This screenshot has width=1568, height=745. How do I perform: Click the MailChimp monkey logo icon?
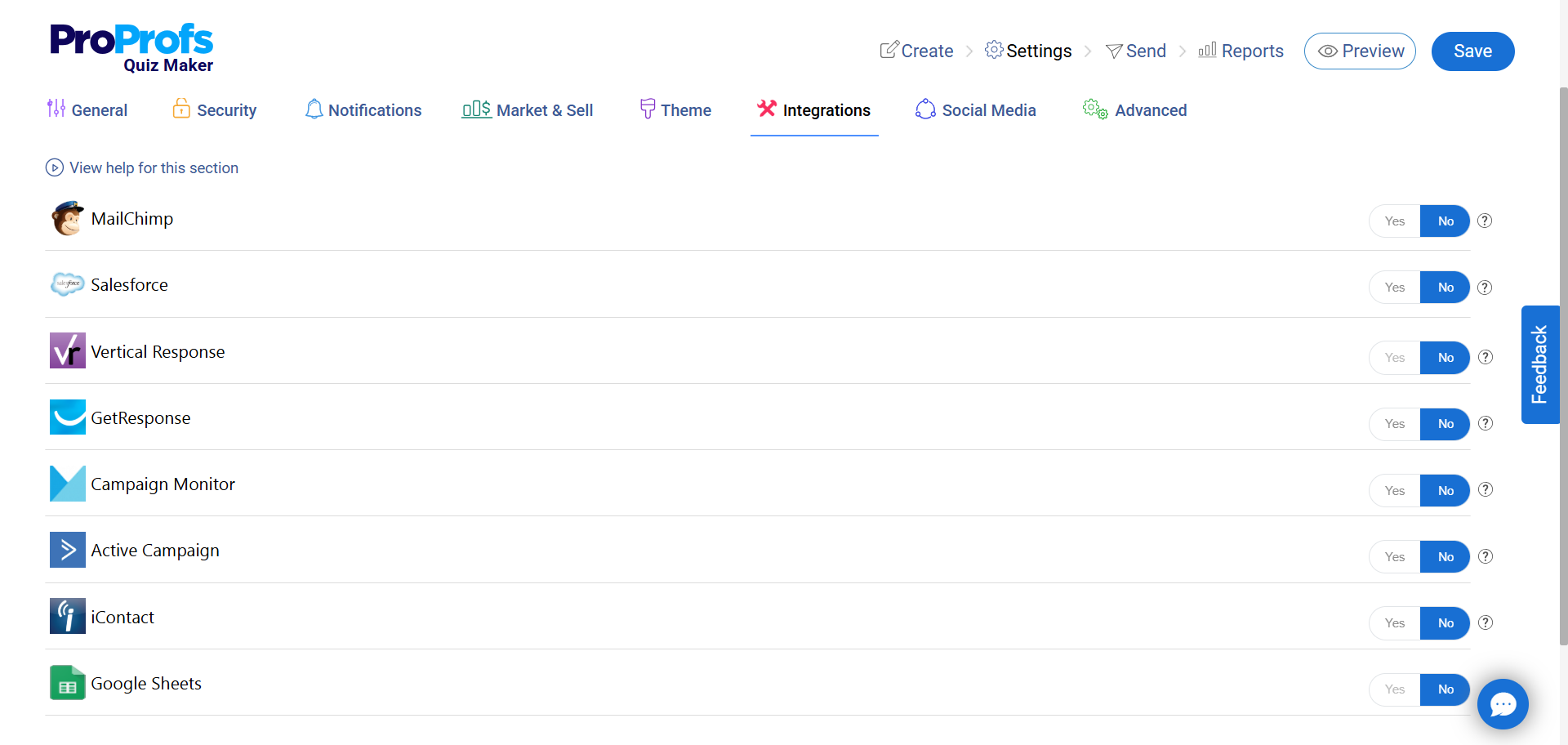(x=67, y=219)
